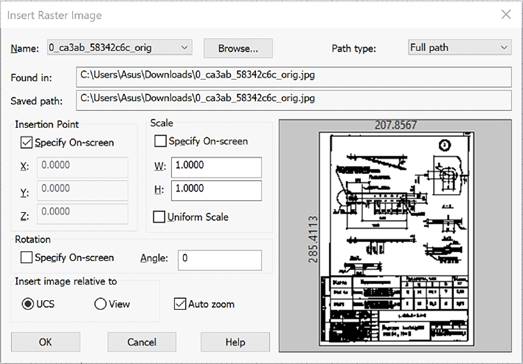Confirm with the OK button
Screen dimensions: 523x364
(x=45, y=342)
